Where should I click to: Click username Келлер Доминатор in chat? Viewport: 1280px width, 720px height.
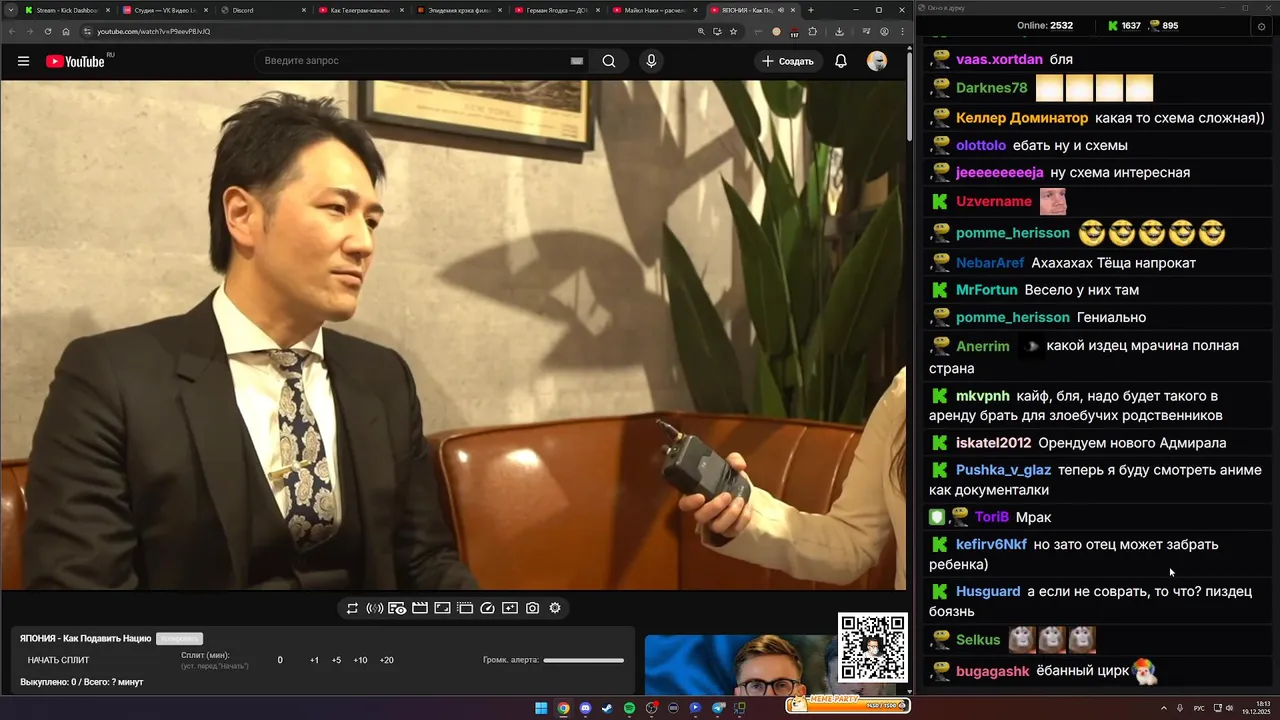(x=1022, y=118)
